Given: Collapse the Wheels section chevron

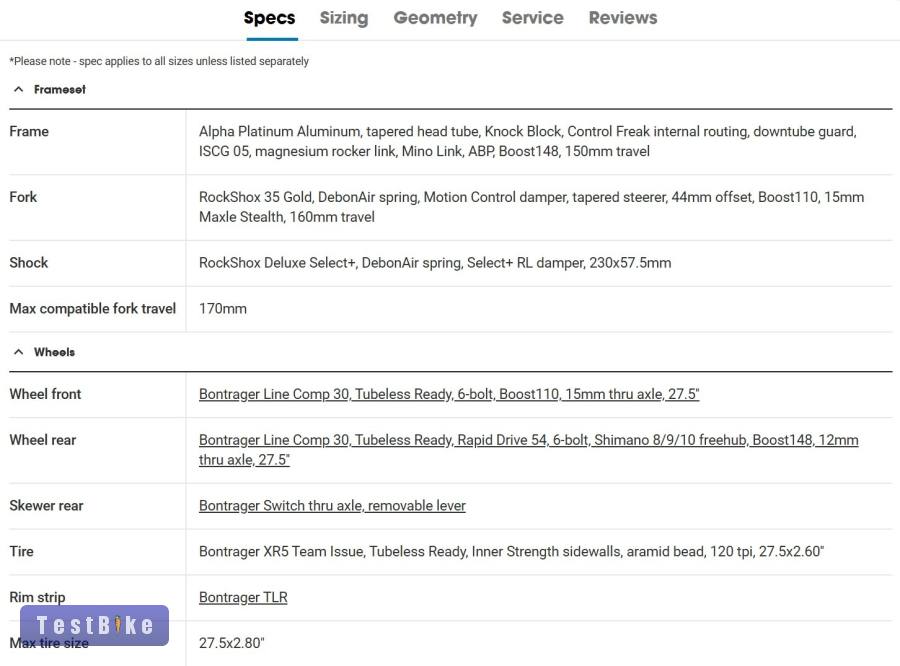Looking at the screenshot, I should [18, 352].
